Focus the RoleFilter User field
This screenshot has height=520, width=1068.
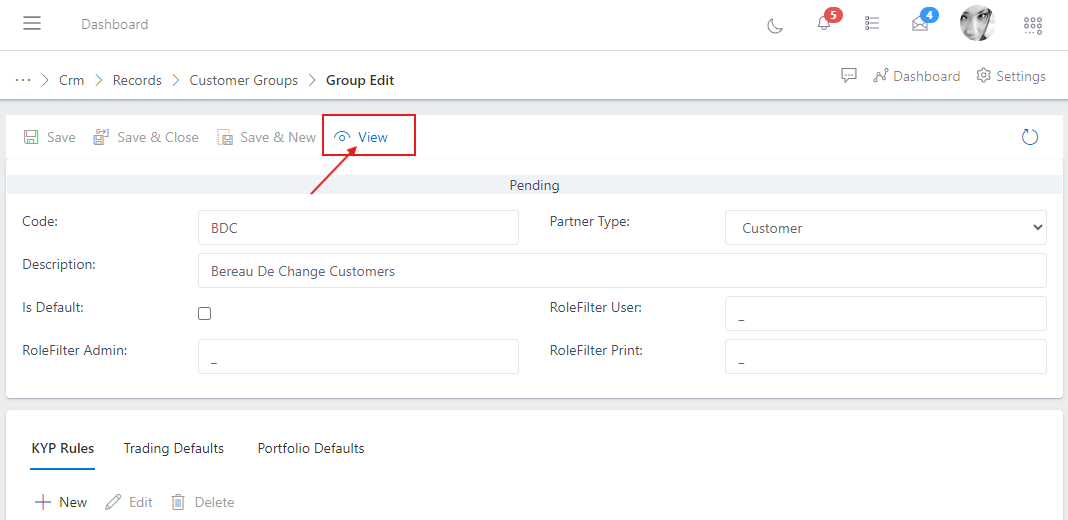click(885, 313)
